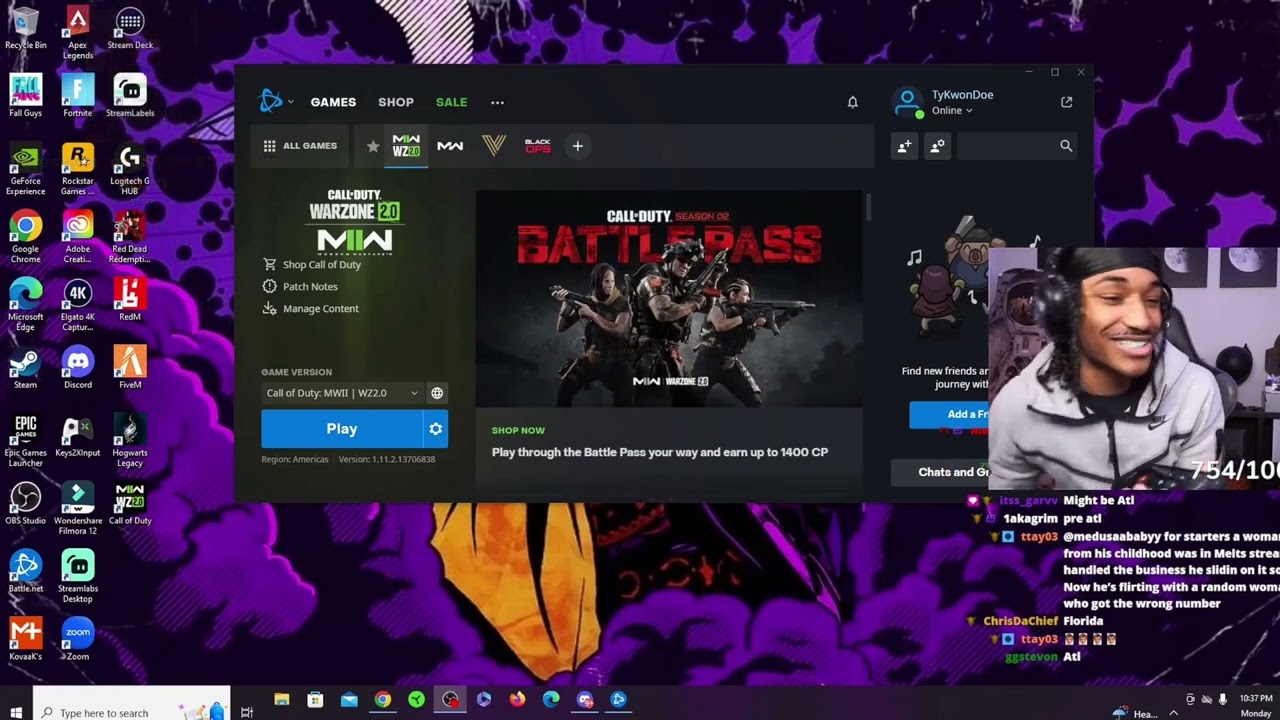
Task: Open Stream Deck desktop shortcut
Action: [x=130, y=28]
